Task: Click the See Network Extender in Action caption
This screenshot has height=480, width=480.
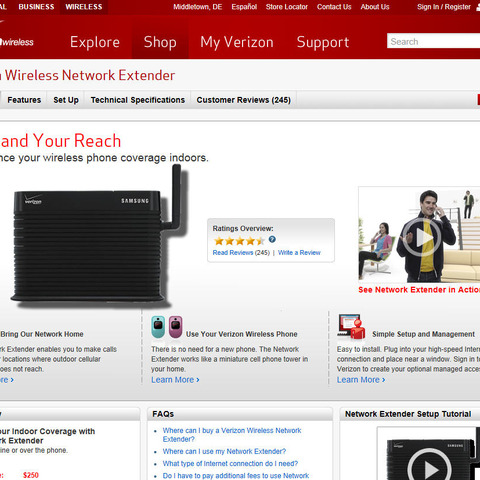Action: point(419,290)
